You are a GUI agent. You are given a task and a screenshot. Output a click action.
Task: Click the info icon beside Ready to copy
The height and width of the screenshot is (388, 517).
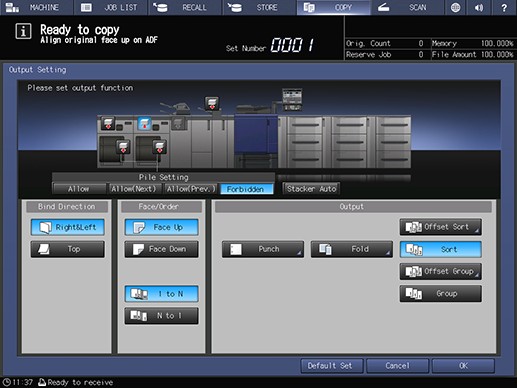tap(23, 31)
